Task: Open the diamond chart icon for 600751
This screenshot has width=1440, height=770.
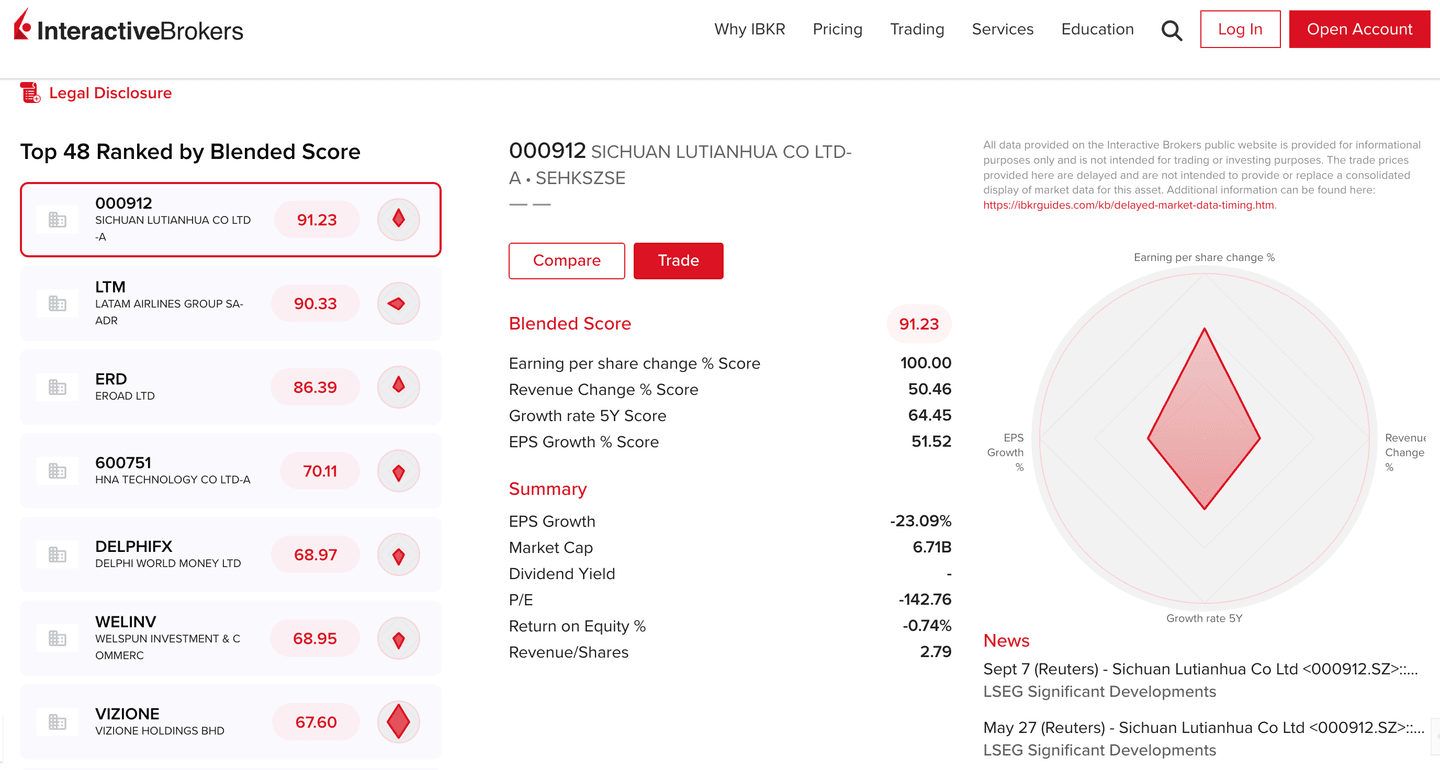Action: coord(398,470)
